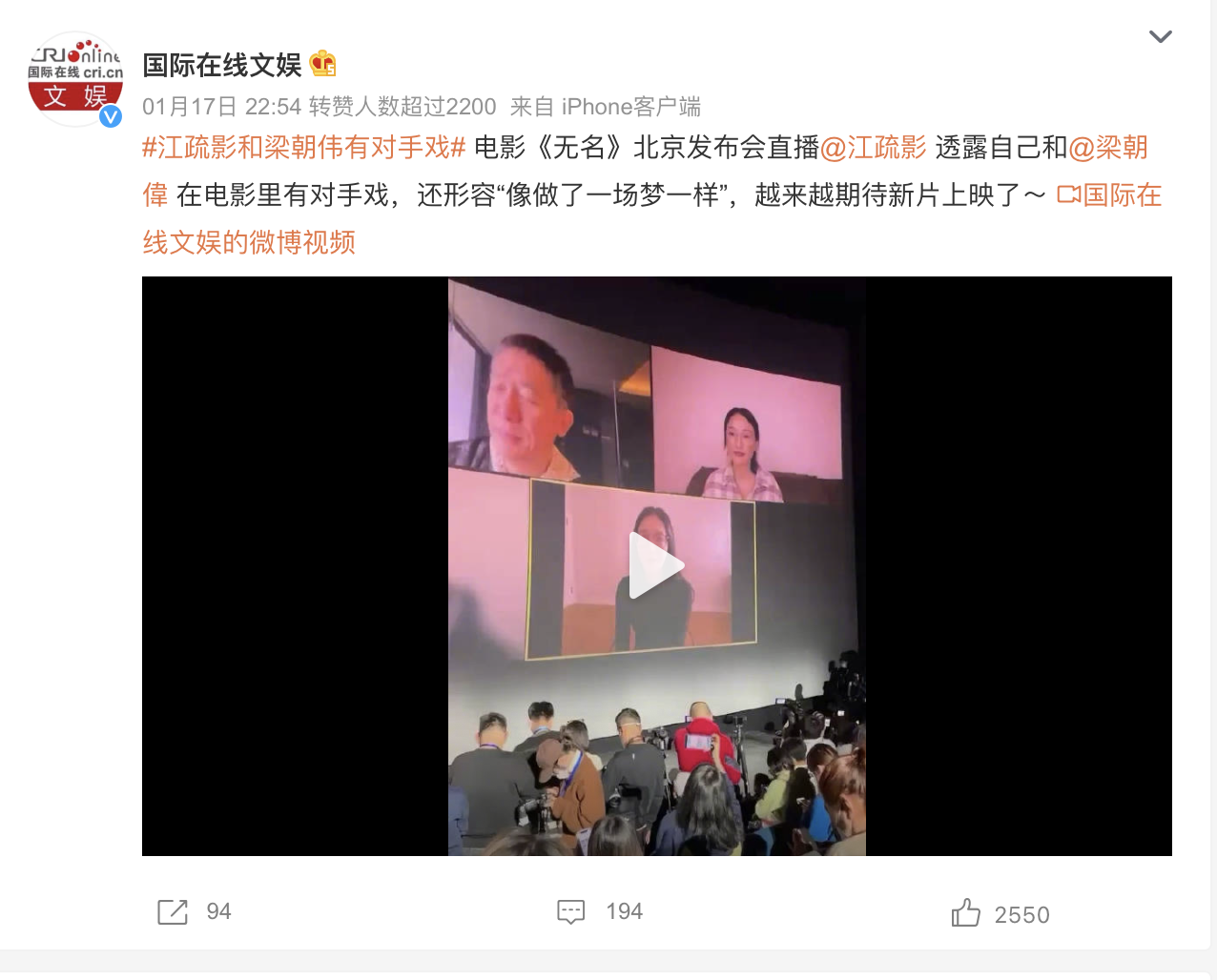Click the repost count 94
The height and width of the screenshot is (980, 1217).
[x=219, y=911]
